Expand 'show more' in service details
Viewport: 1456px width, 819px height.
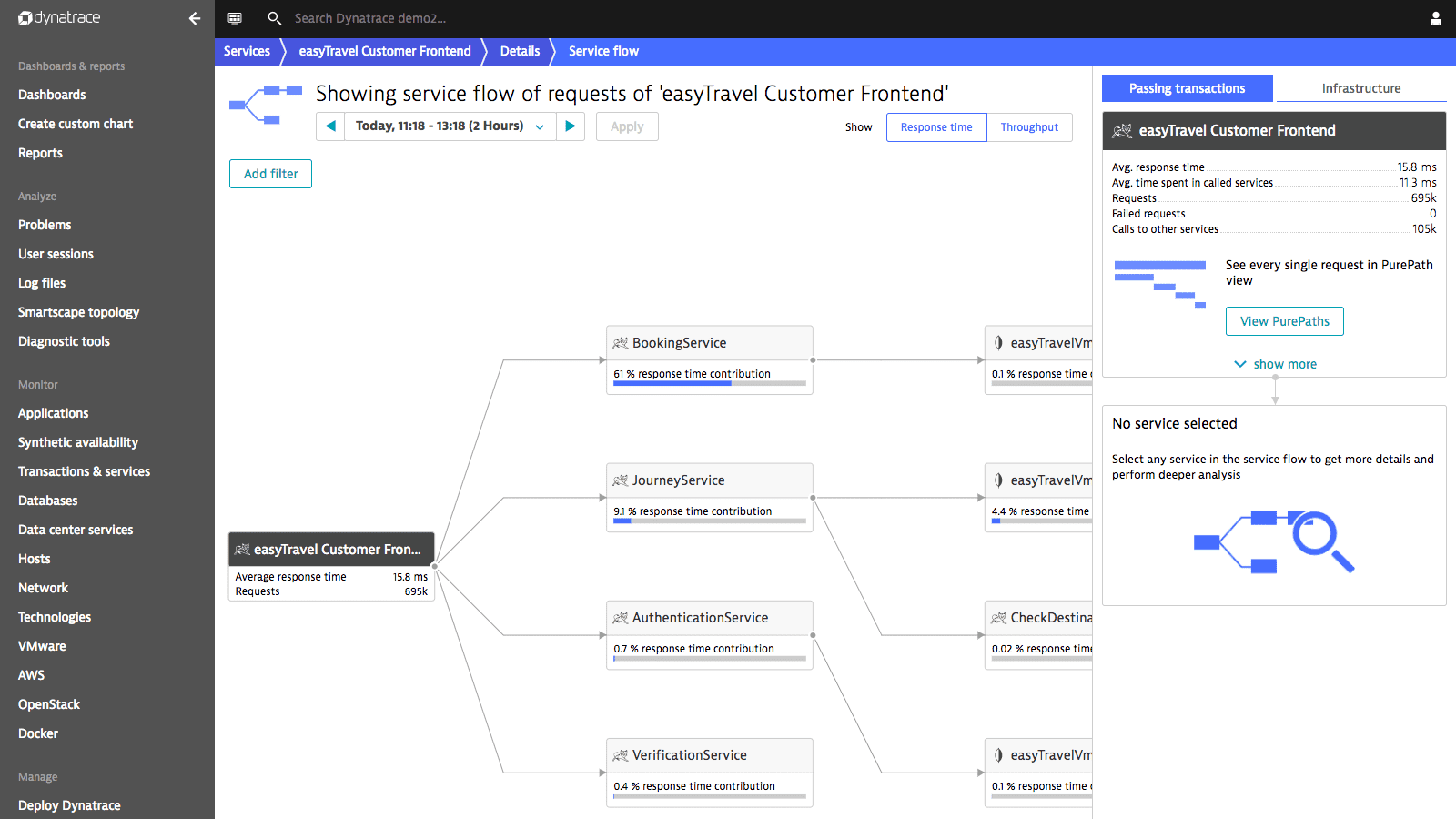1275,364
